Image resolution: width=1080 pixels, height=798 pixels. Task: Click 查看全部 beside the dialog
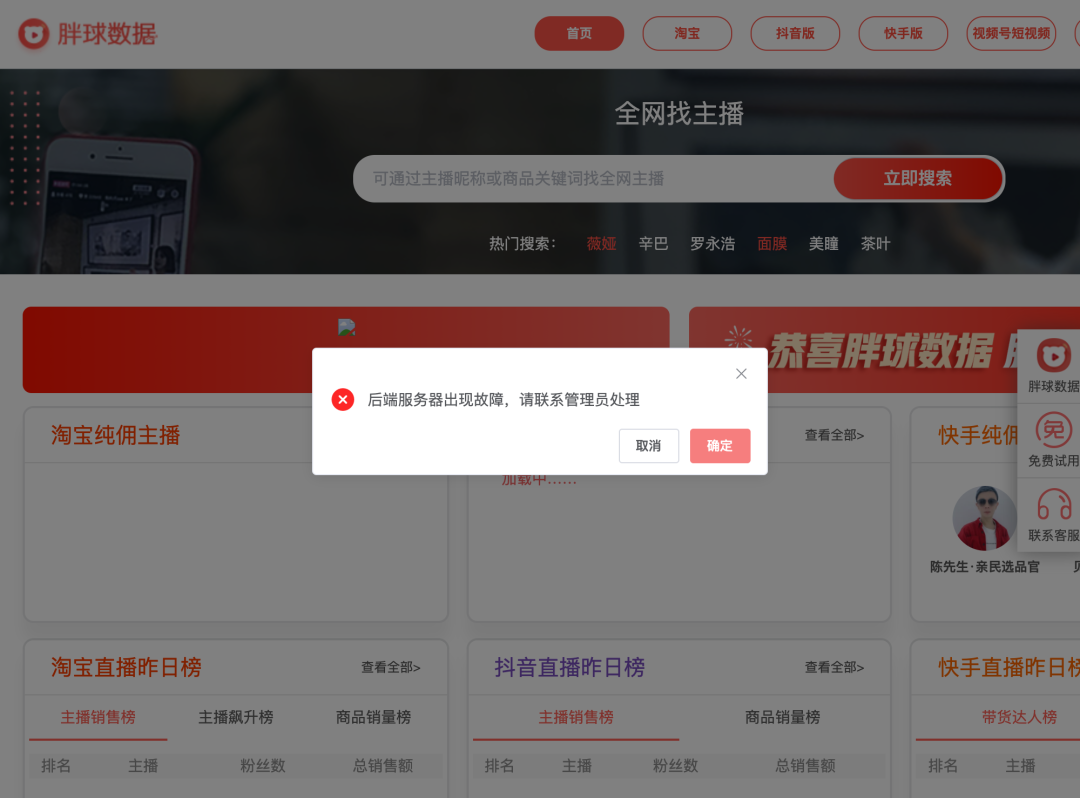(x=834, y=435)
